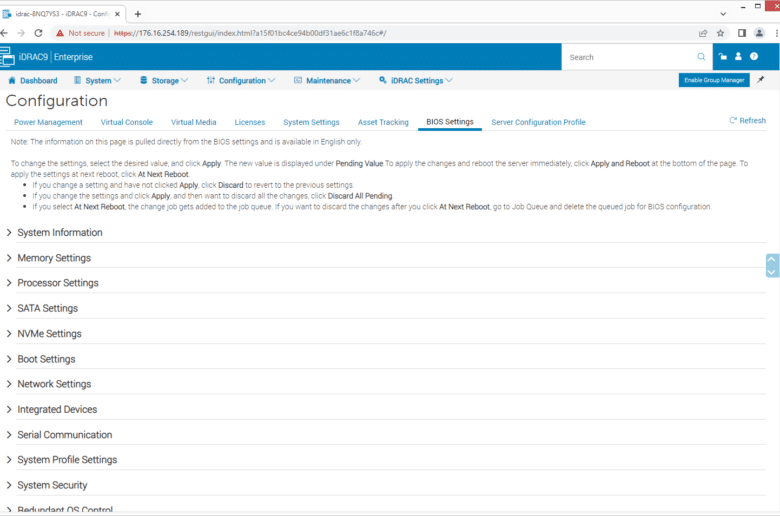
Task: Expand the System Information section
Action: [60, 232]
